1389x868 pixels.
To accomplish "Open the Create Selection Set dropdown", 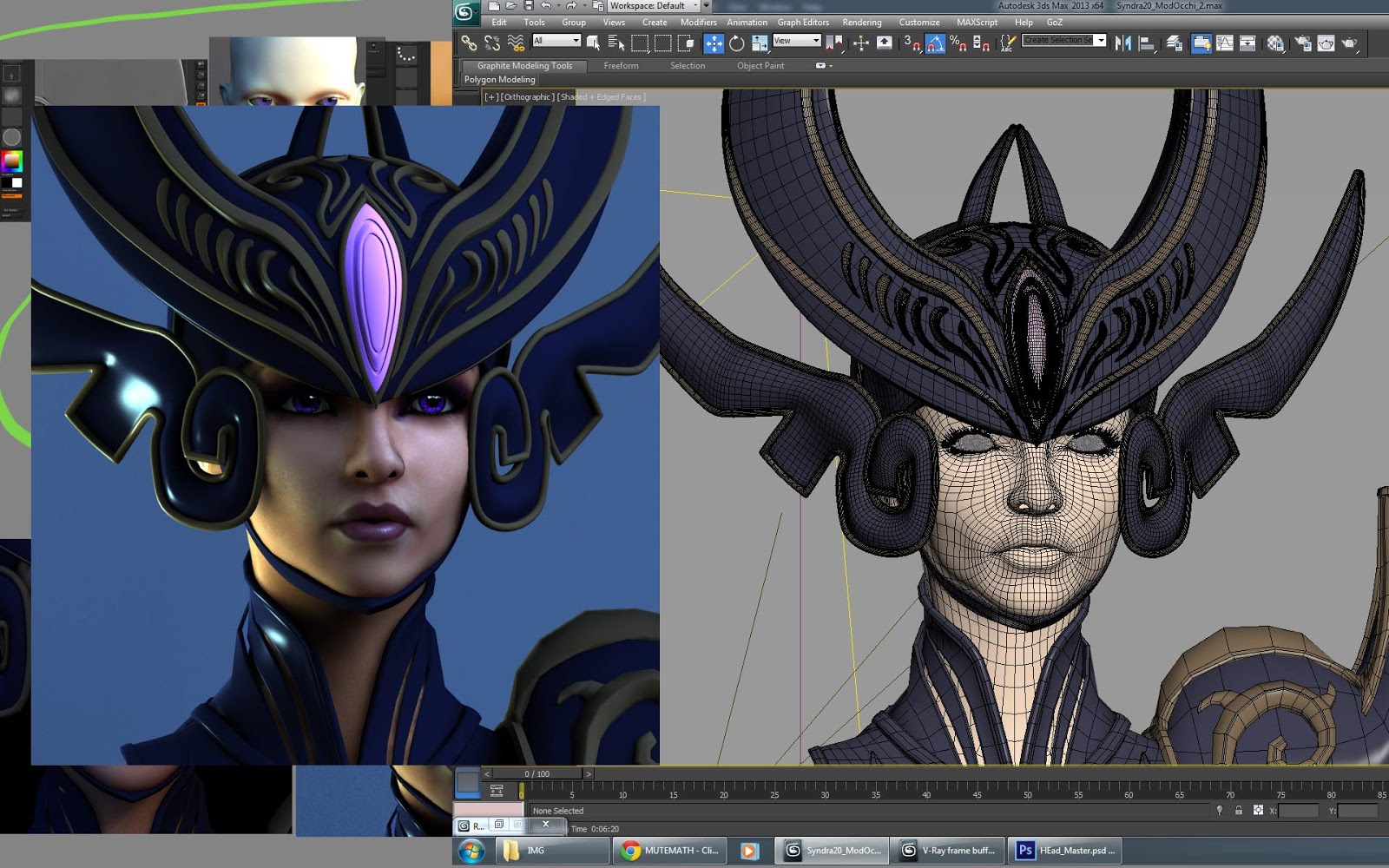I will point(1063,40).
